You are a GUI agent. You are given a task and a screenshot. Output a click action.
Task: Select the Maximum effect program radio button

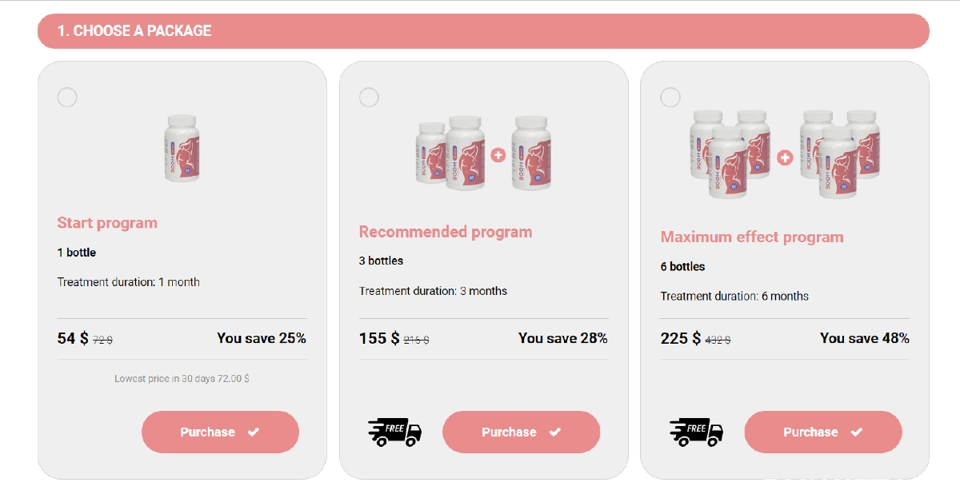[x=670, y=97]
